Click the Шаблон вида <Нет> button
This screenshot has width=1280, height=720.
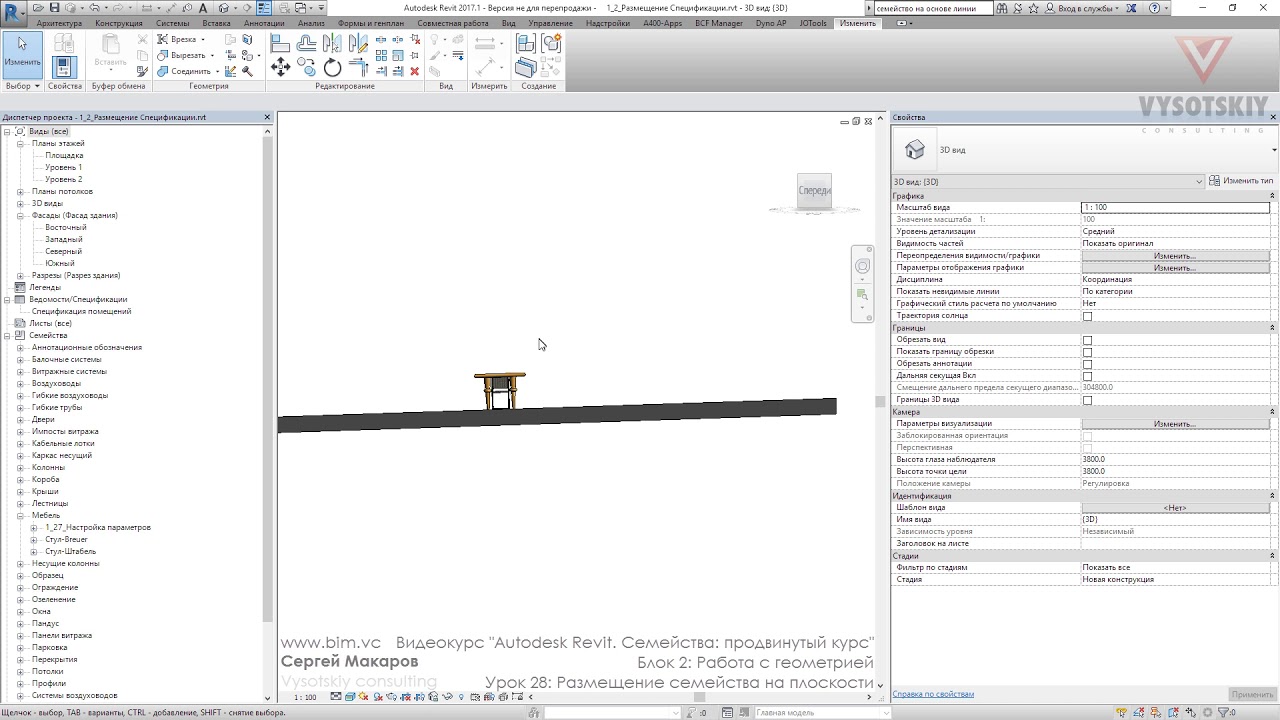click(1175, 508)
